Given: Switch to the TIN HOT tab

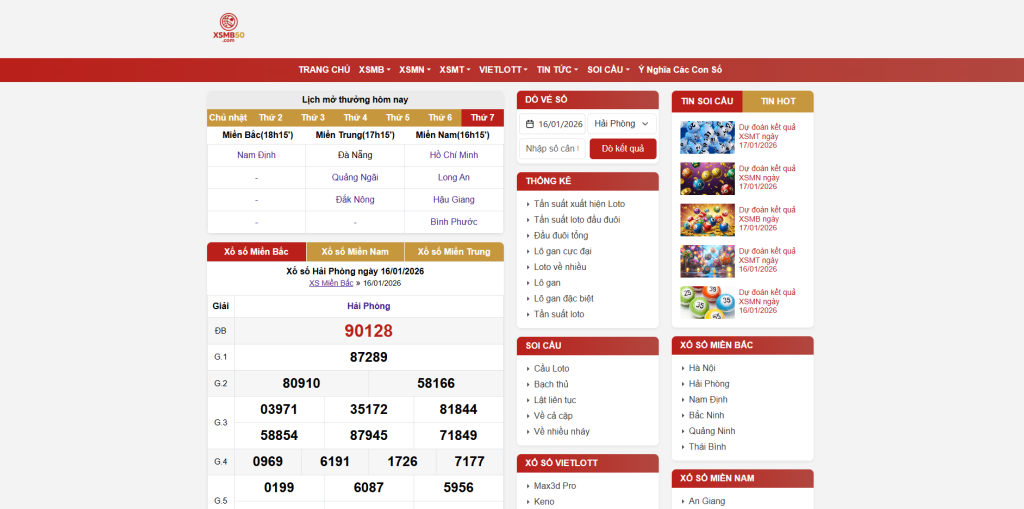Looking at the screenshot, I should point(778,101).
